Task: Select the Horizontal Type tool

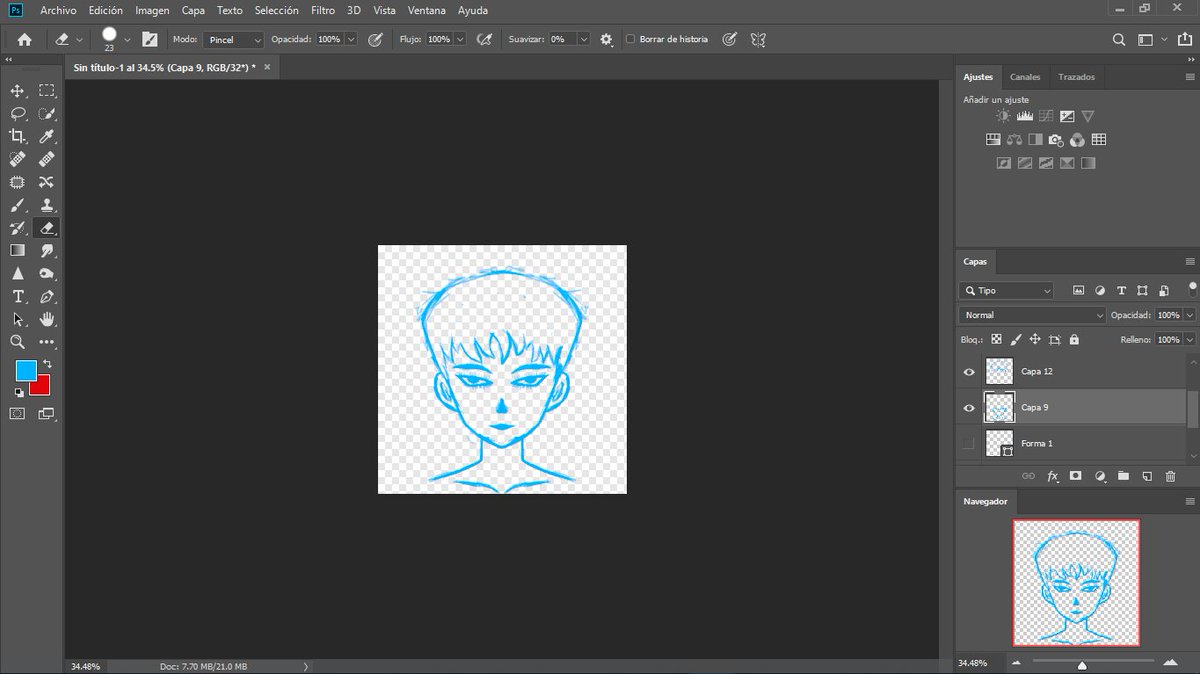Action: [x=17, y=297]
